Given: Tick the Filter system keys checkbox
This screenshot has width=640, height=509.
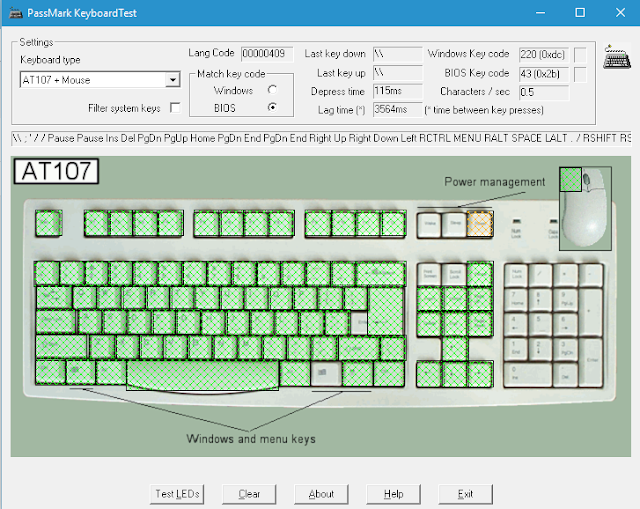Looking at the screenshot, I should tap(175, 108).
